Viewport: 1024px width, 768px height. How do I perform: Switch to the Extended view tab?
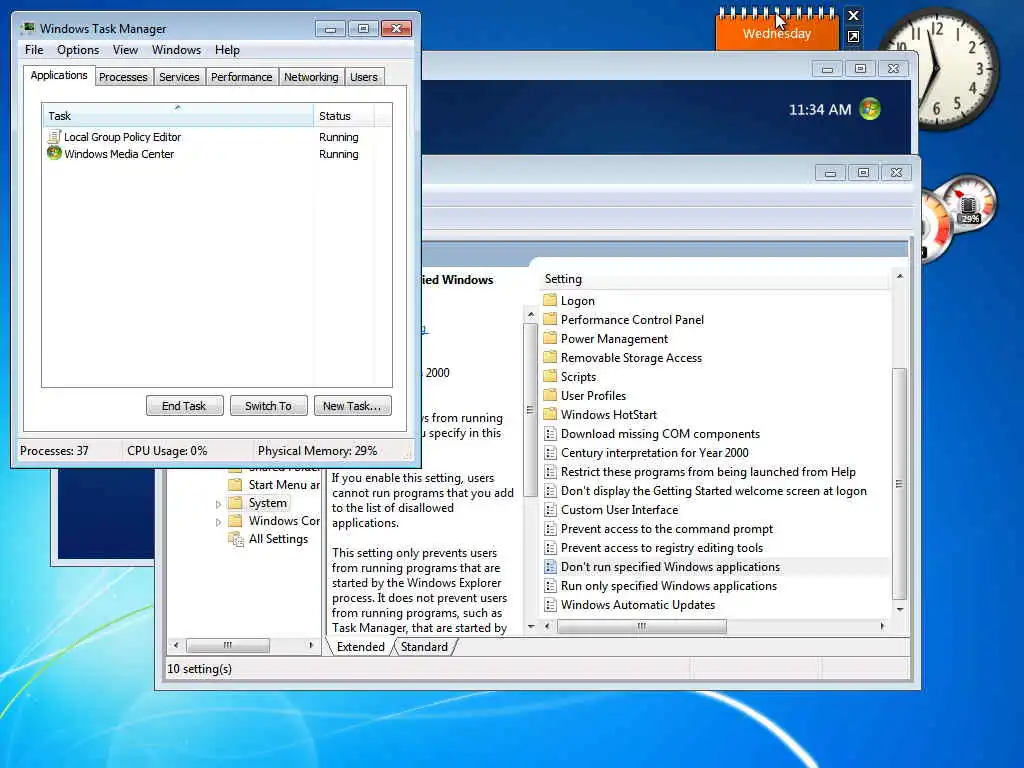(360, 647)
